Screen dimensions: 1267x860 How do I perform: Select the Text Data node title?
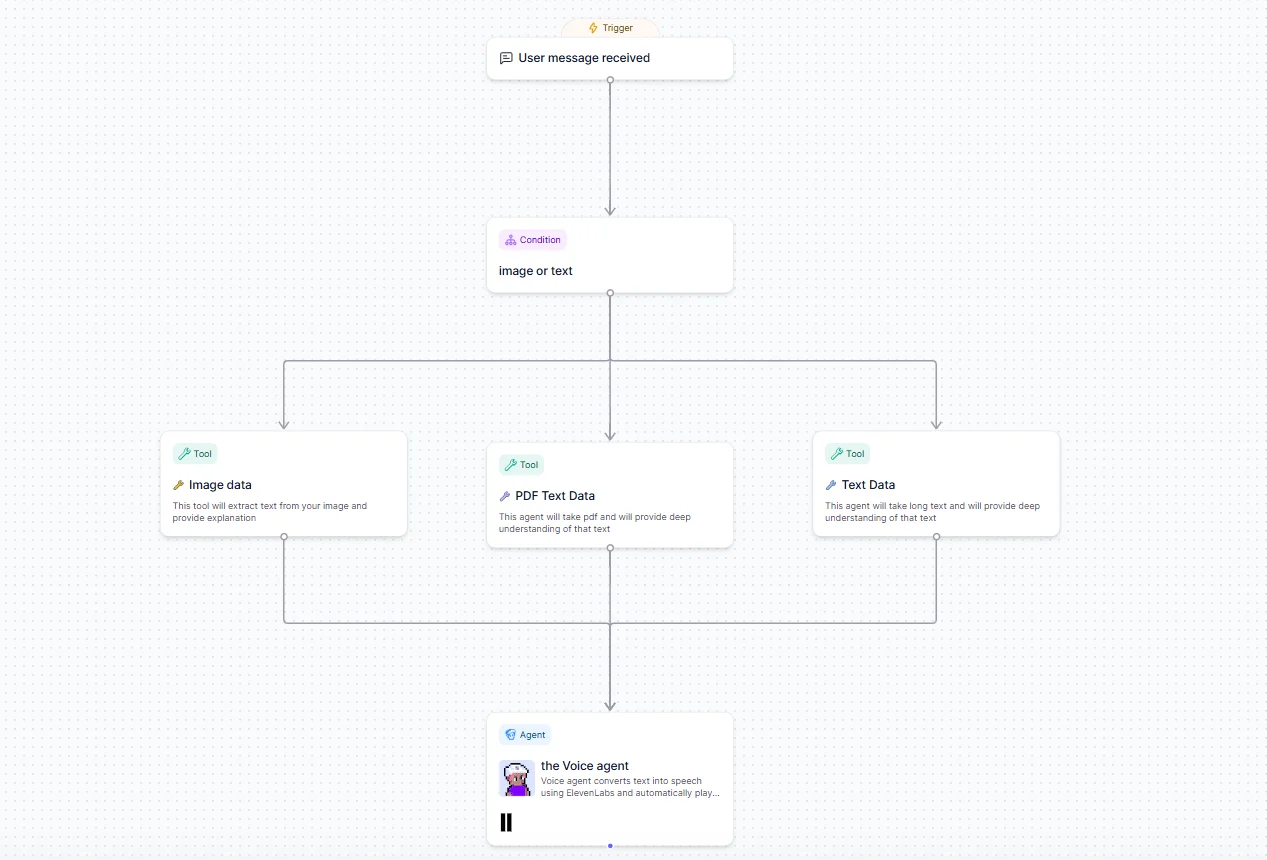click(868, 485)
